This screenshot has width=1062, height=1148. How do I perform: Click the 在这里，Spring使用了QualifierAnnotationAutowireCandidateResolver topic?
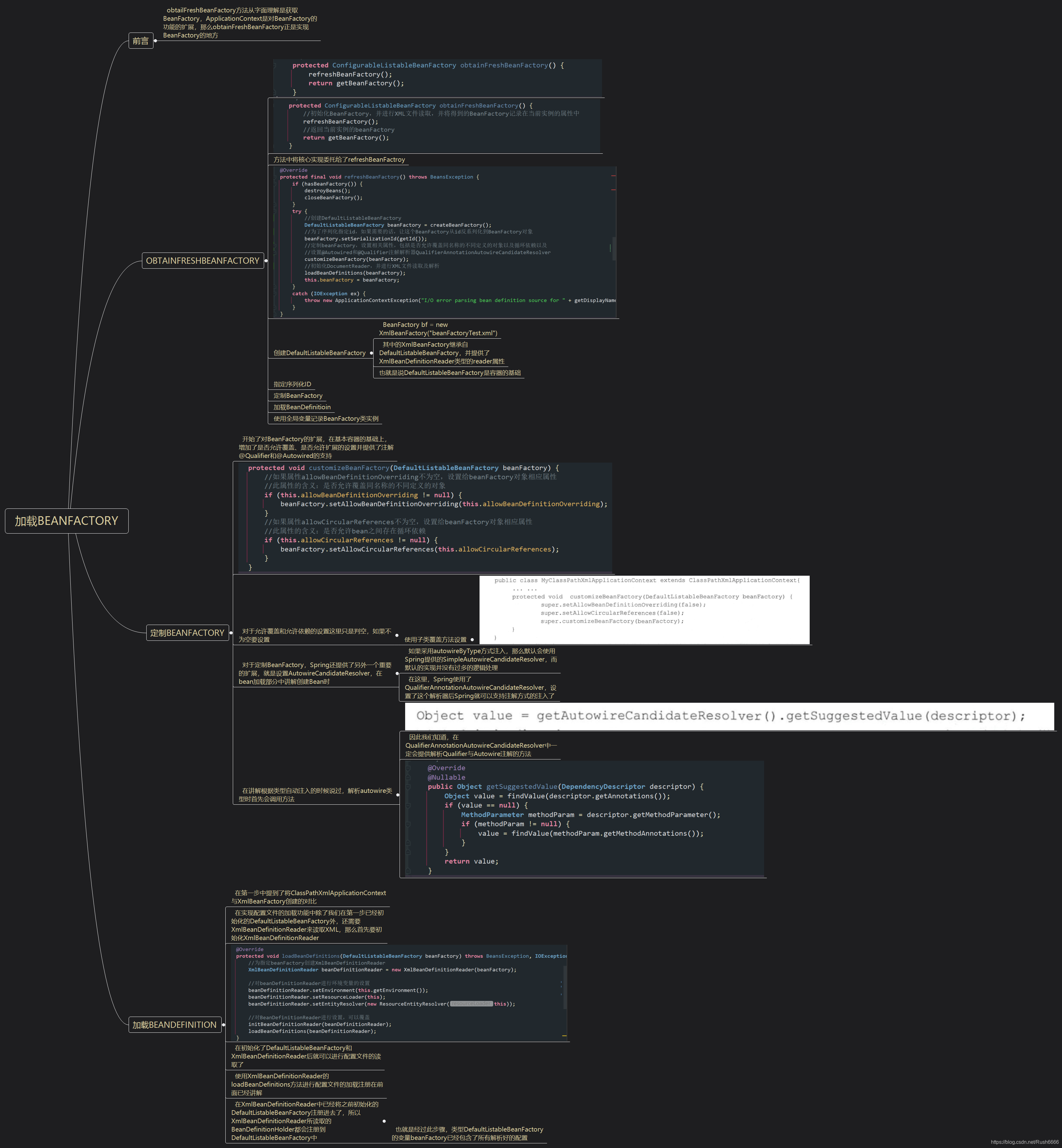pos(480,688)
